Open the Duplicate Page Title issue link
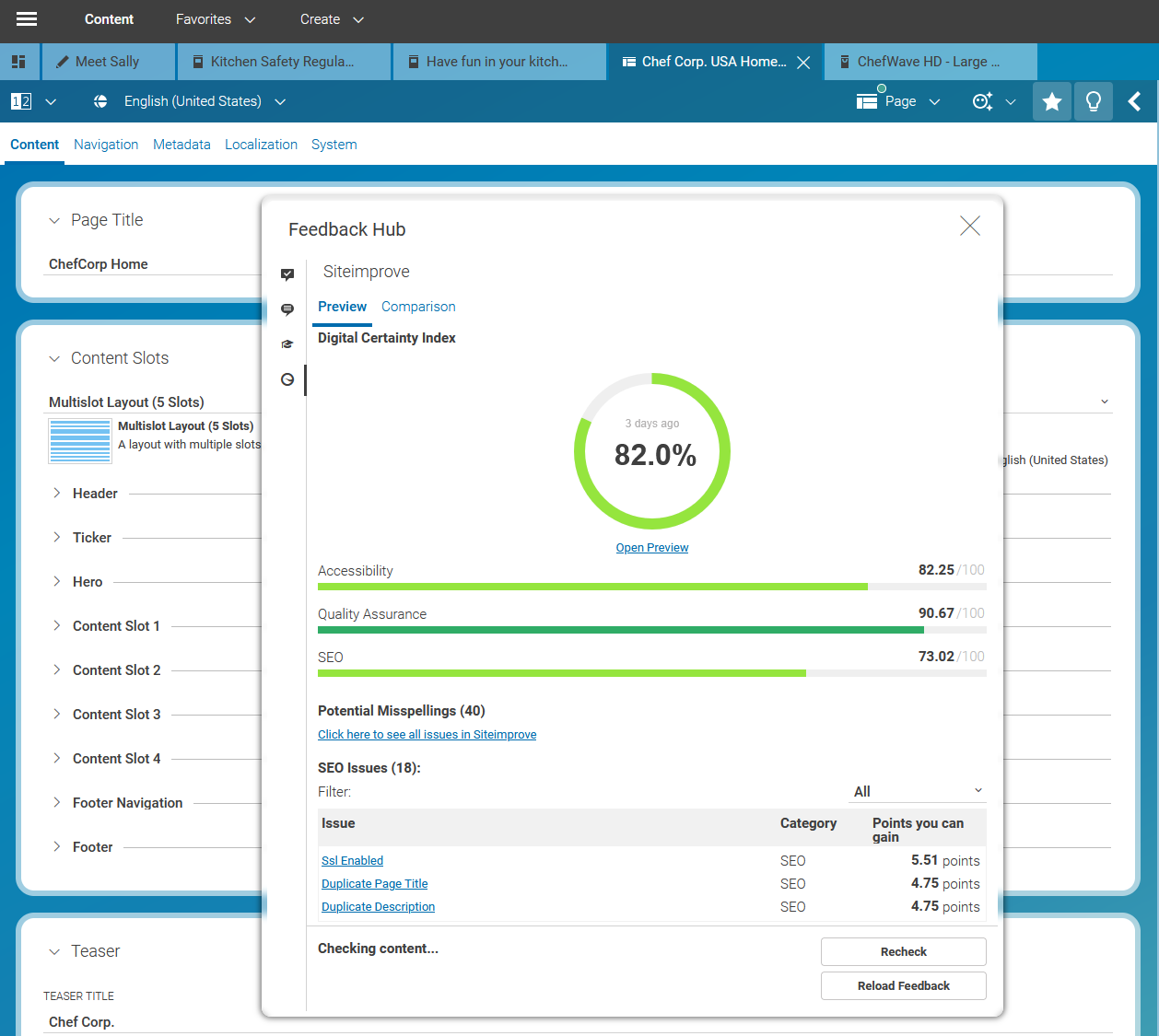1159x1036 pixels. pyautogui.click(x=374, y=883)
